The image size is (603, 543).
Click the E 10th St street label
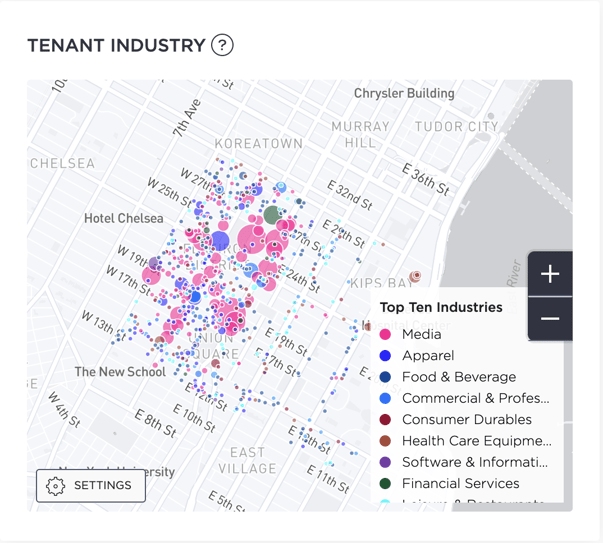[x=194, y=418]
